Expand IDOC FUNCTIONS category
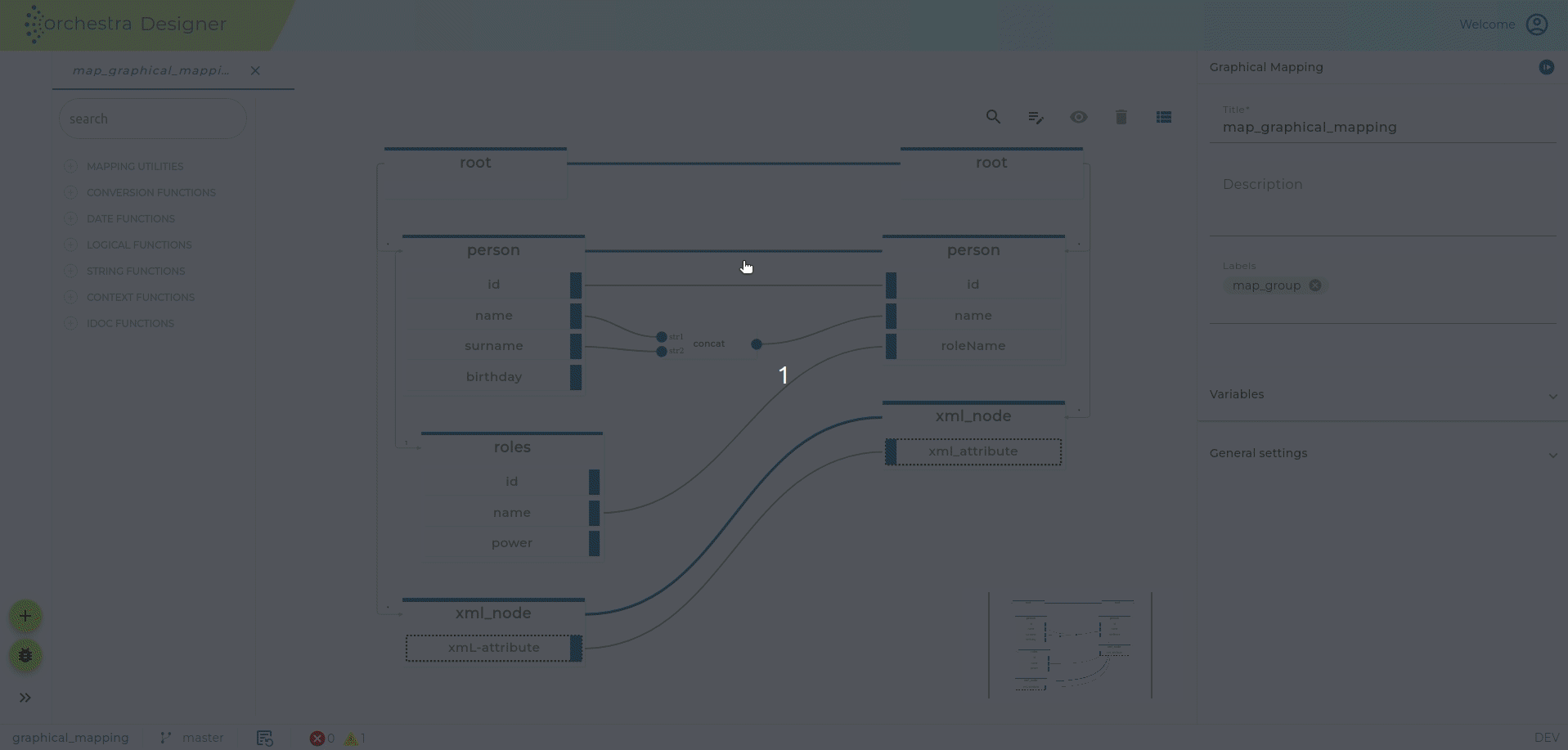 pos(71,323)
